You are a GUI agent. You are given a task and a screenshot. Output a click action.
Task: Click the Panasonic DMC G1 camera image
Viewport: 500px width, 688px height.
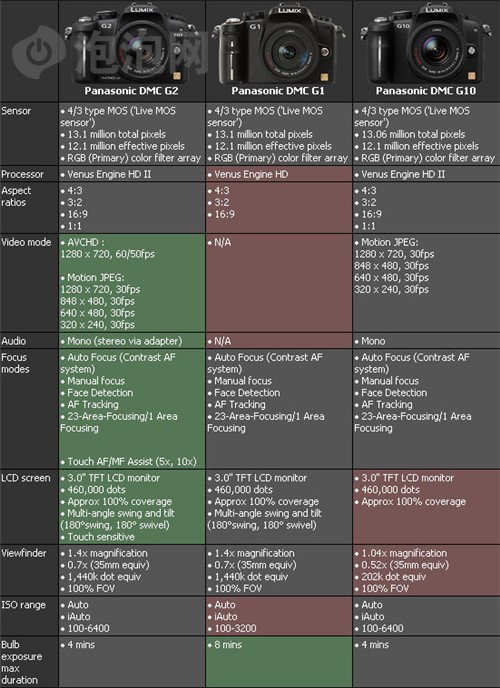click(278, 43)
